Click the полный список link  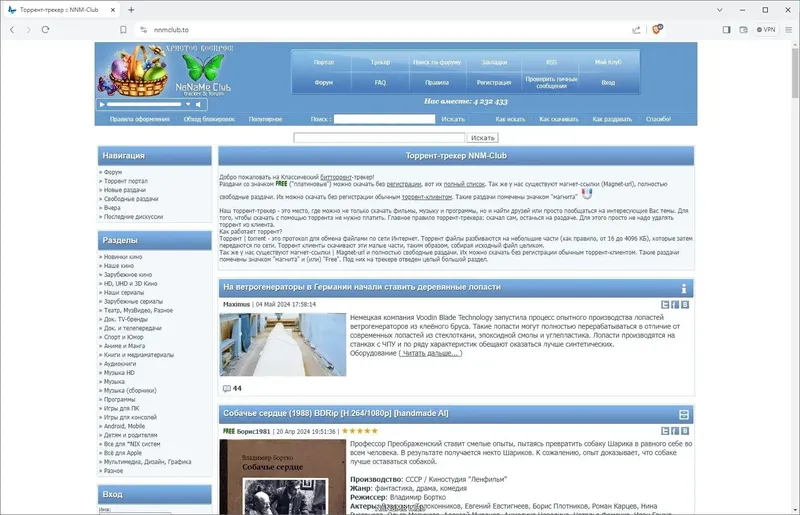pyautogui.click(x=464, y=184)
